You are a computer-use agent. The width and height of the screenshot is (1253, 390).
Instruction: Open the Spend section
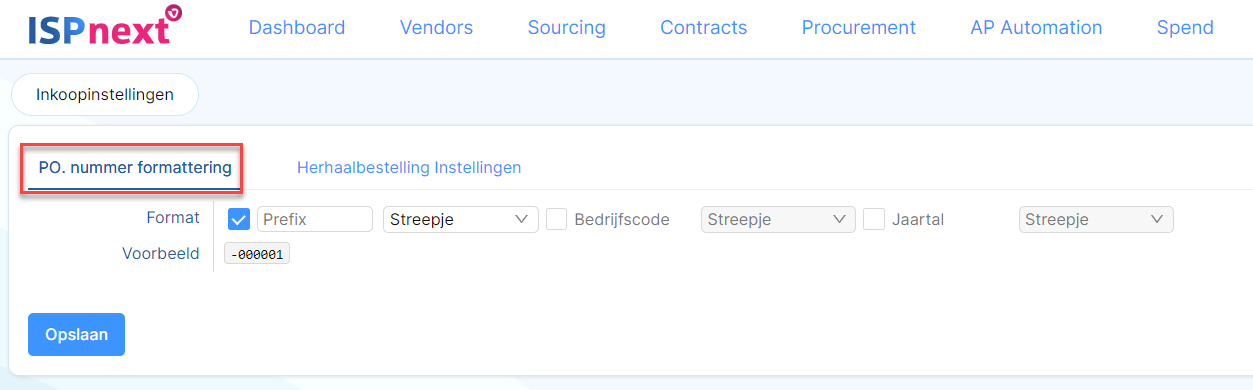pyautogui.click(x=1185, y=28)
